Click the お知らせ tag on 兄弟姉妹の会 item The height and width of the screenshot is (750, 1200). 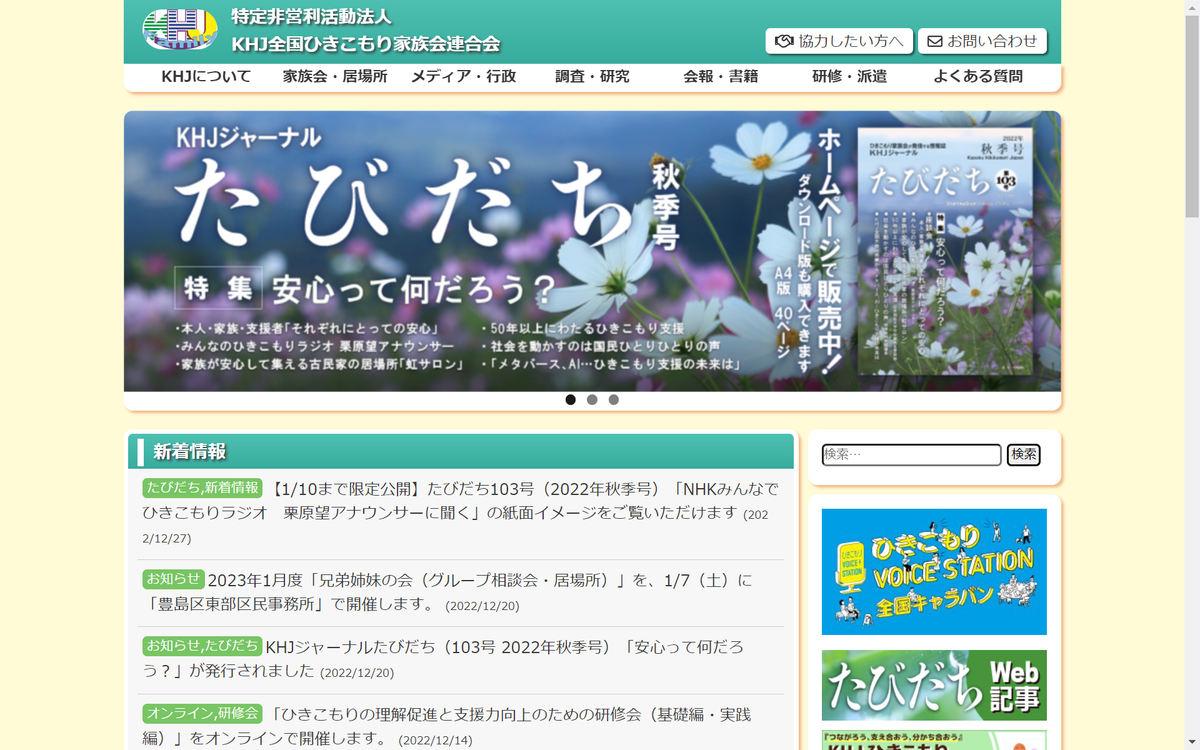tap(173, 579)
